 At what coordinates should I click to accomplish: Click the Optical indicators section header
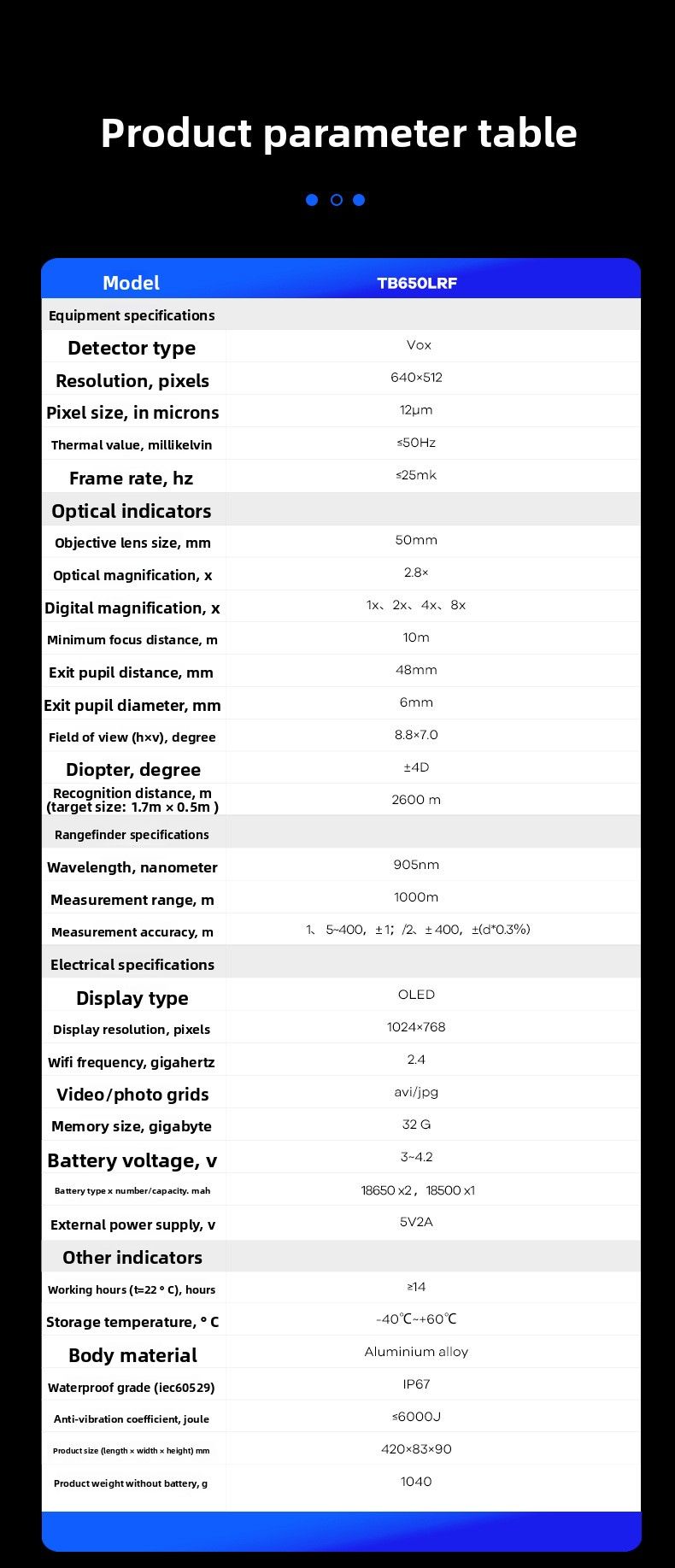[131, 511]
